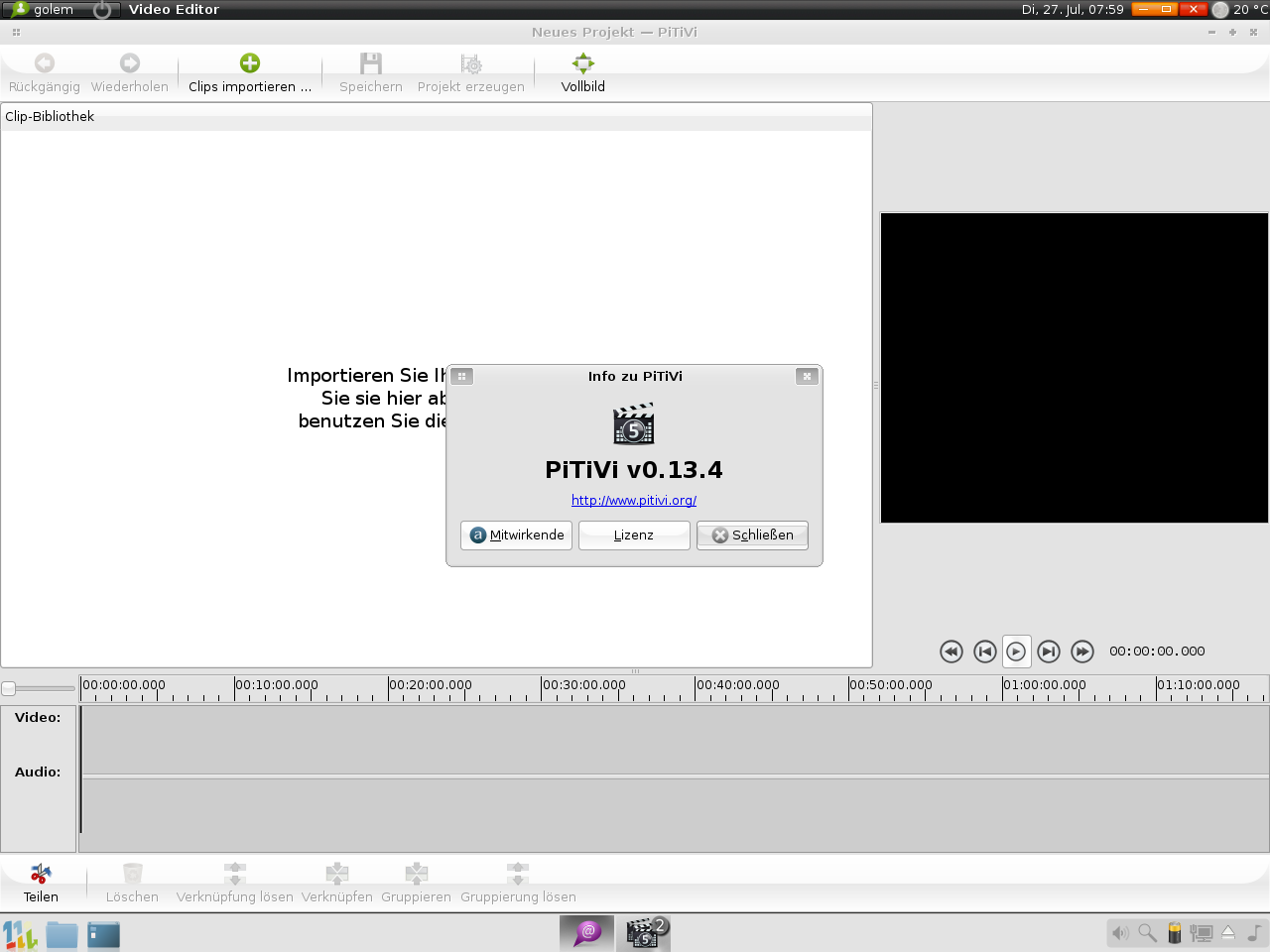Open the golem user menu
The height and width of the screenshot is (952, 1270).
pyautogui.click(x=45, y=10)
